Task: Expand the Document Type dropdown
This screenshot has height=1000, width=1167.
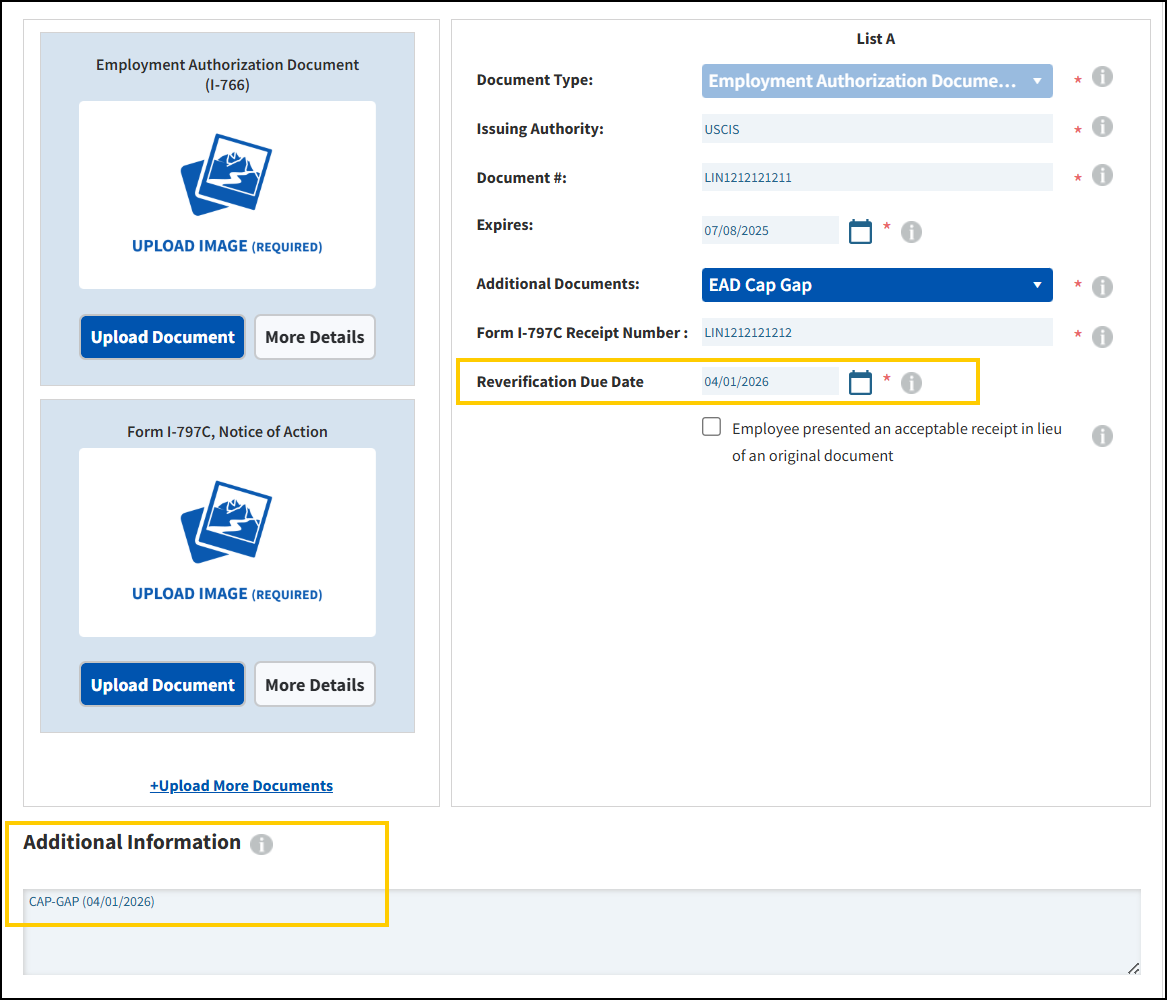Action: pos(876,81)
